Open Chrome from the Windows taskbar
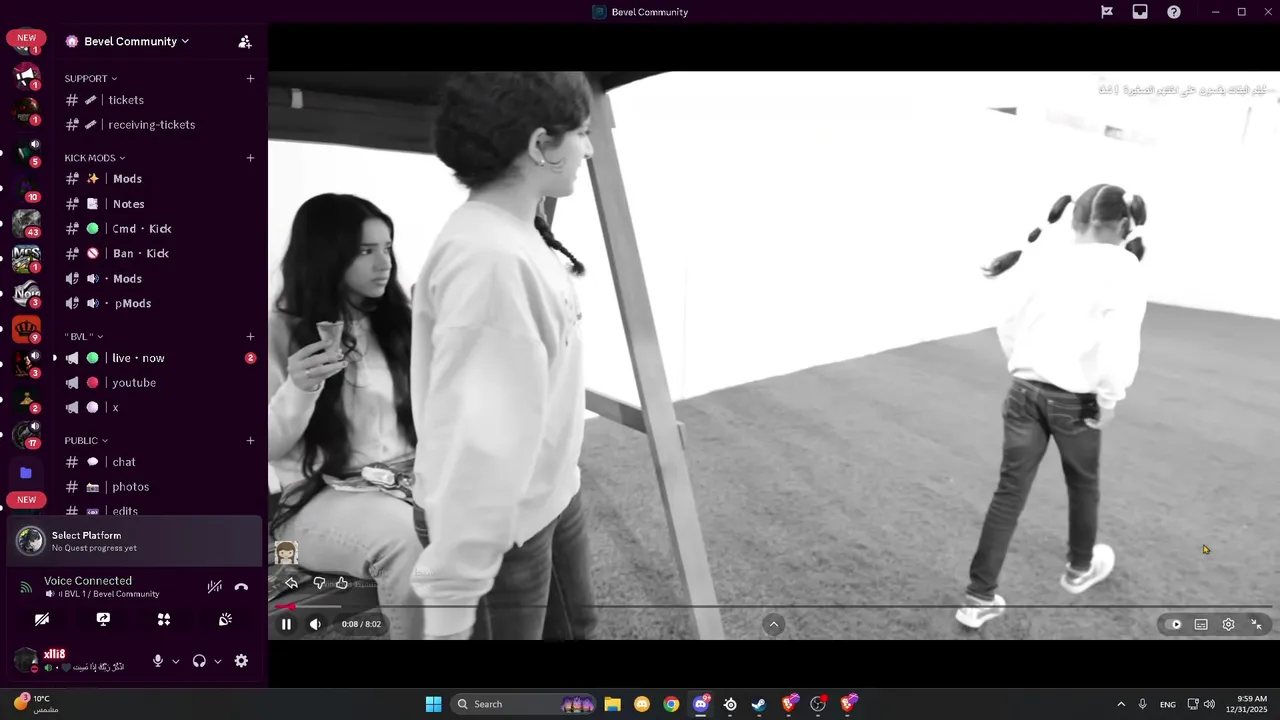The height and width of the screenshot is (720, 1280). point(671,704)
